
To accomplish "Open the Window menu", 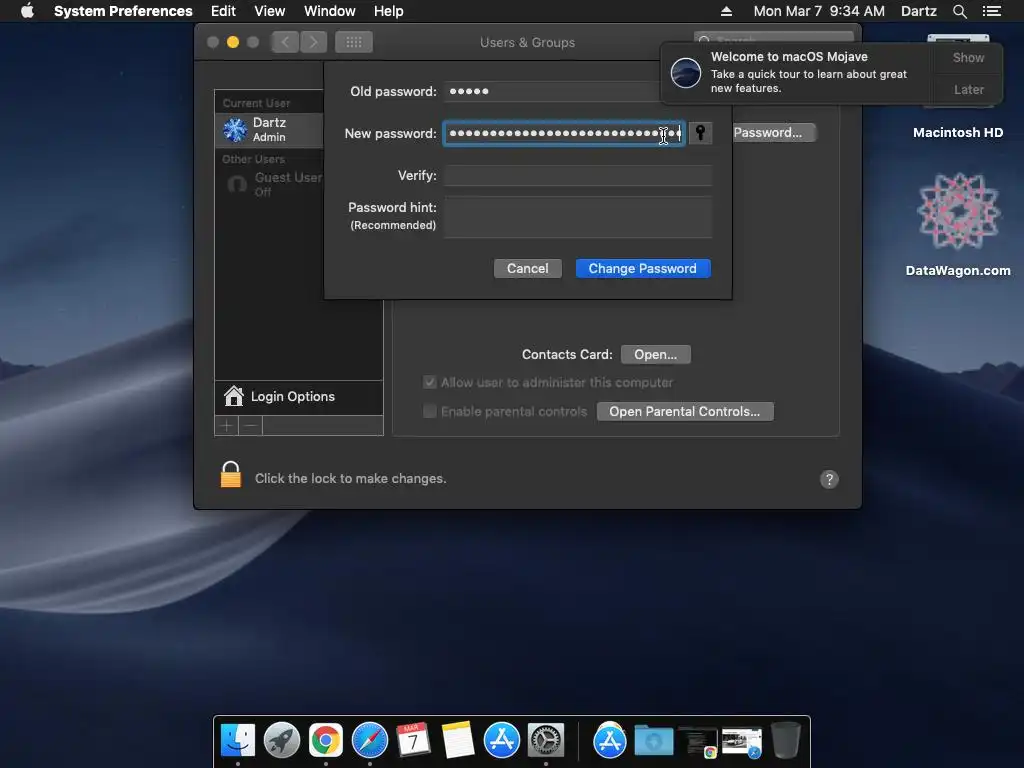I will (330, 11).
